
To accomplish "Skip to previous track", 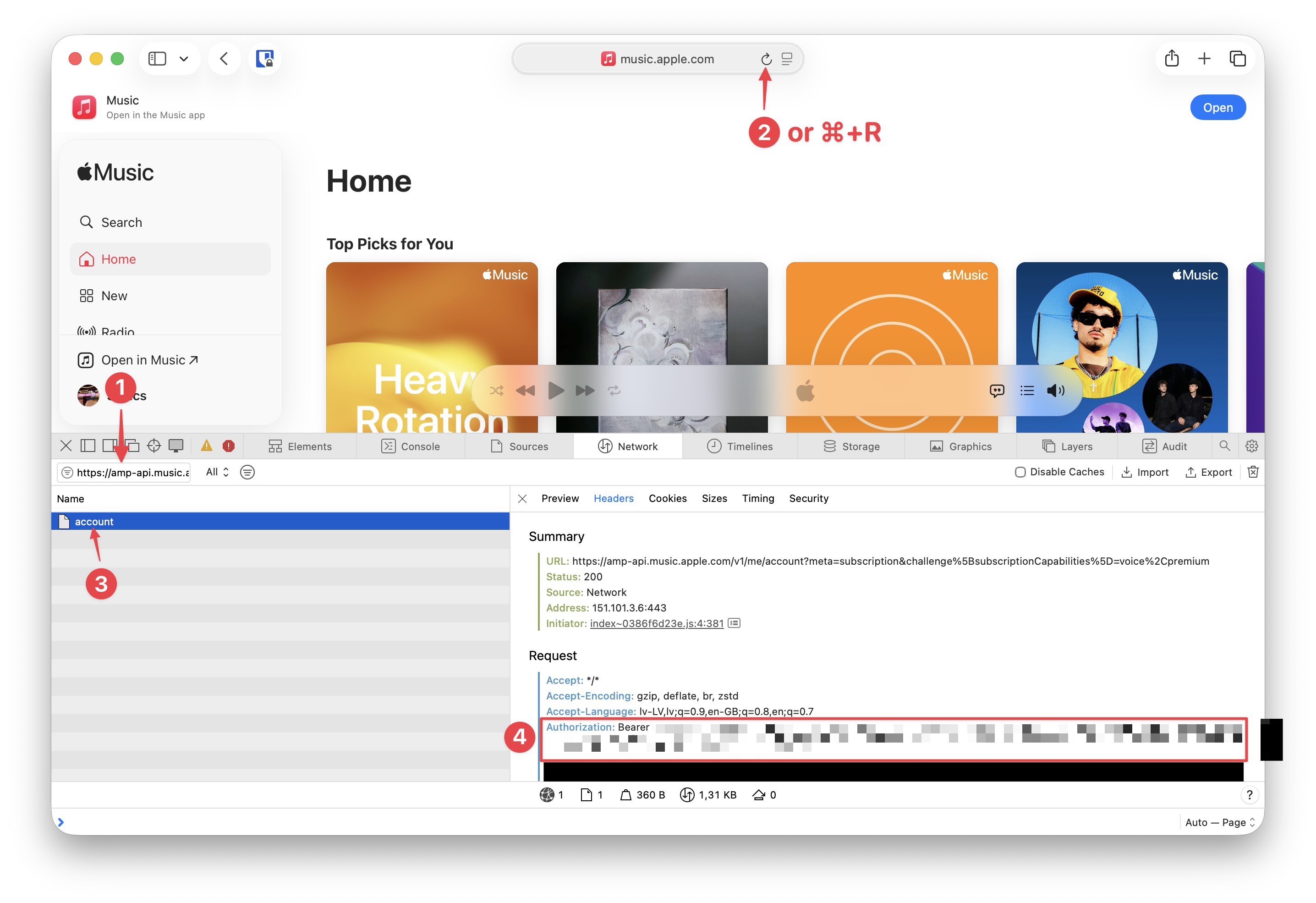I will 526,391.
